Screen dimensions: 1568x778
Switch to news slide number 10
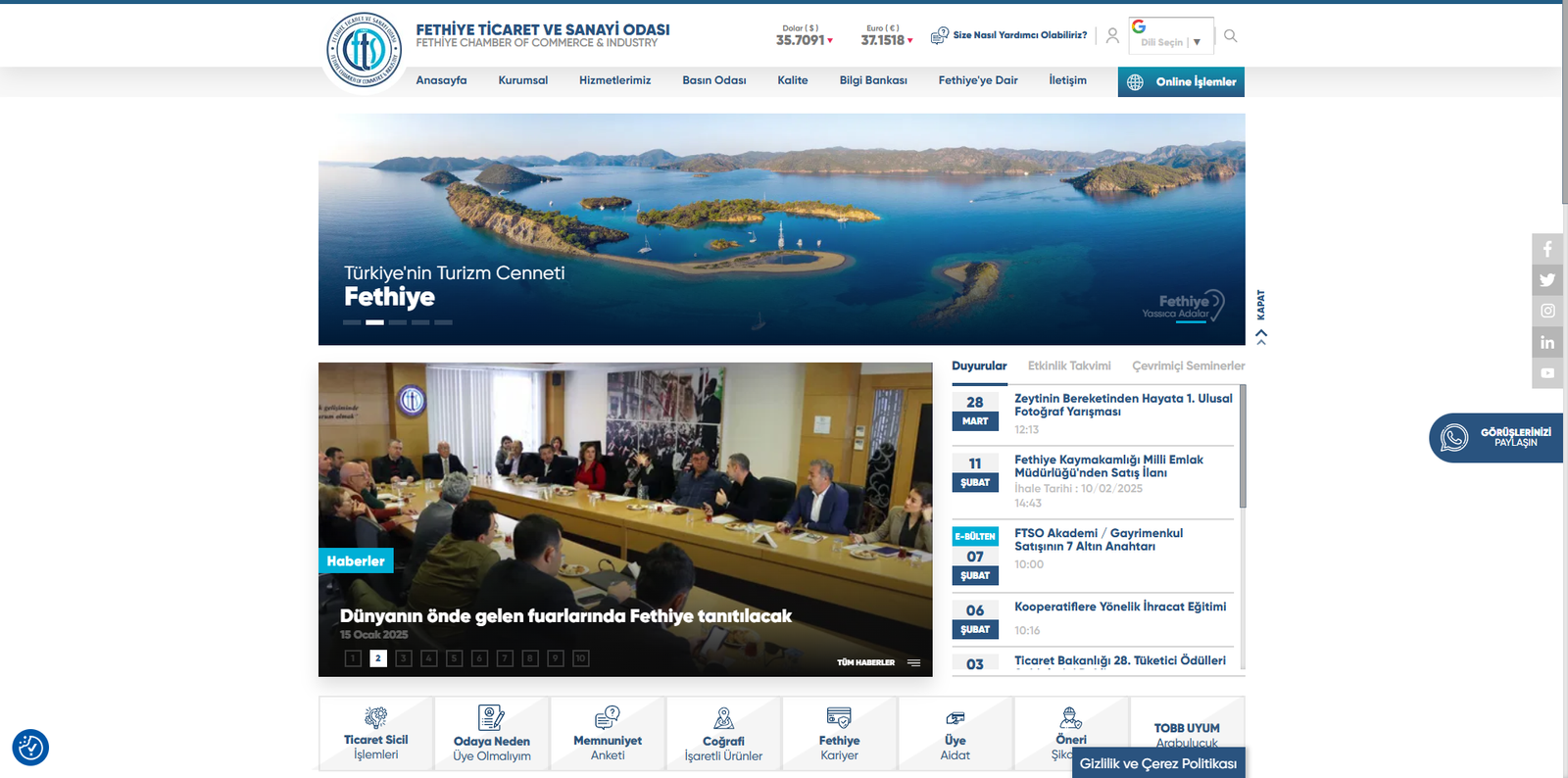tap(581, 658)
